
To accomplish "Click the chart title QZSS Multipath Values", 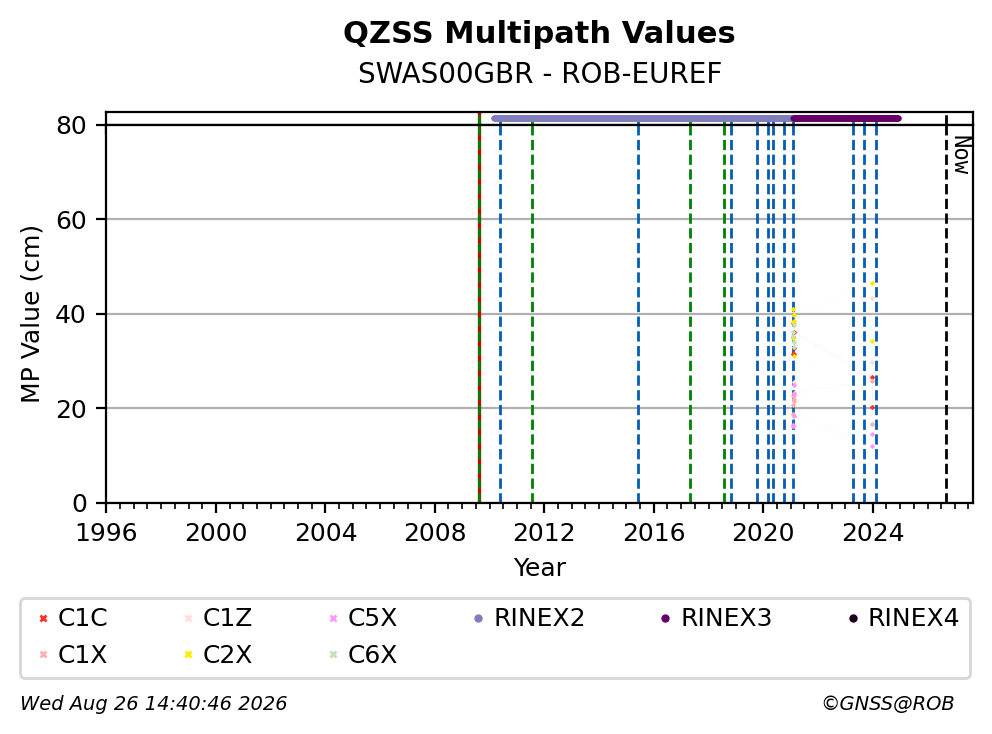I will 539,32.
